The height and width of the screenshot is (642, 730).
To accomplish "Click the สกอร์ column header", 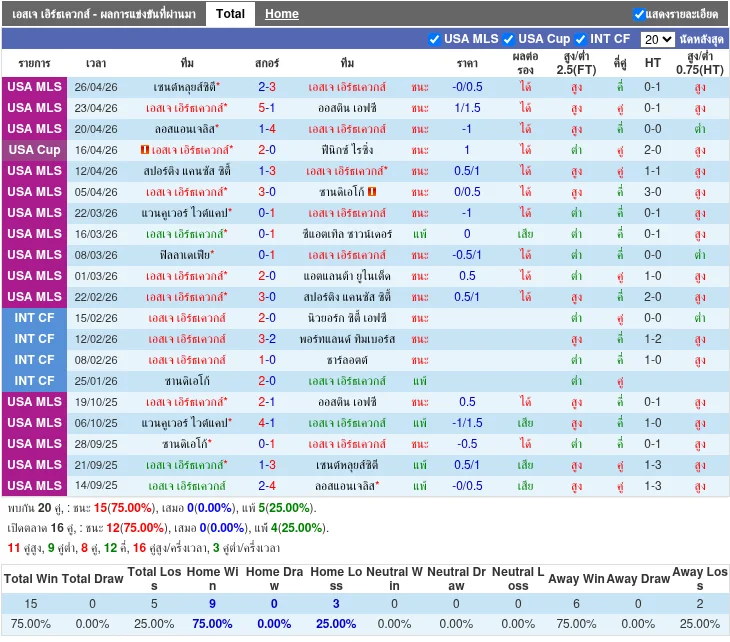I will click(267, 62).
